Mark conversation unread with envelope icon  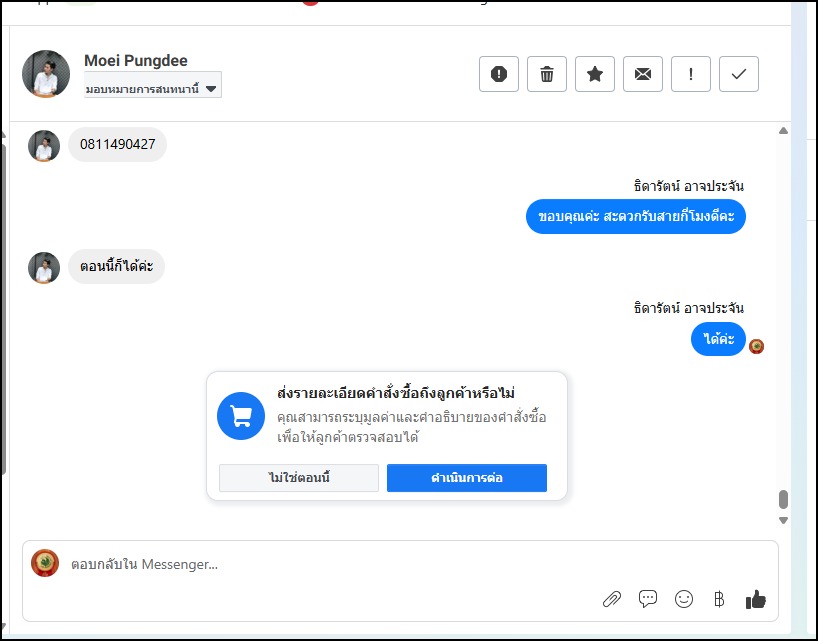point(643,74)
